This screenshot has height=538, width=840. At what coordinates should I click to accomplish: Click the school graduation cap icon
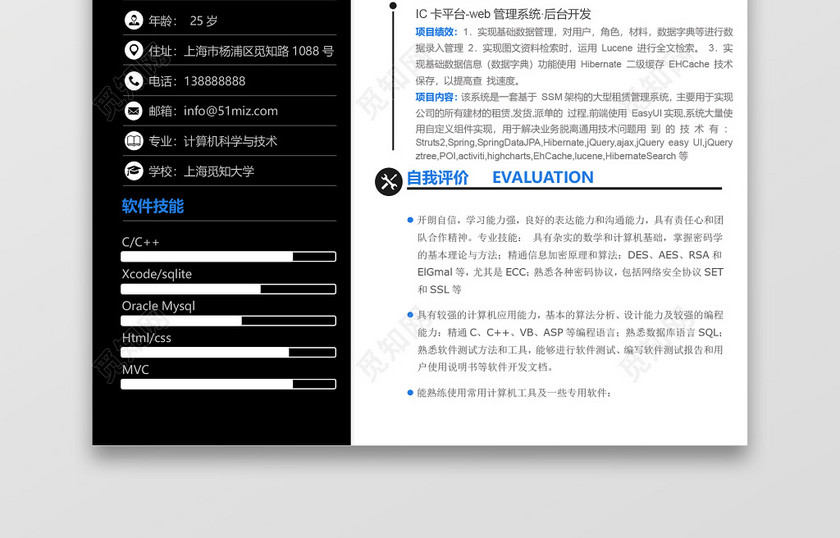pos(133,171)
